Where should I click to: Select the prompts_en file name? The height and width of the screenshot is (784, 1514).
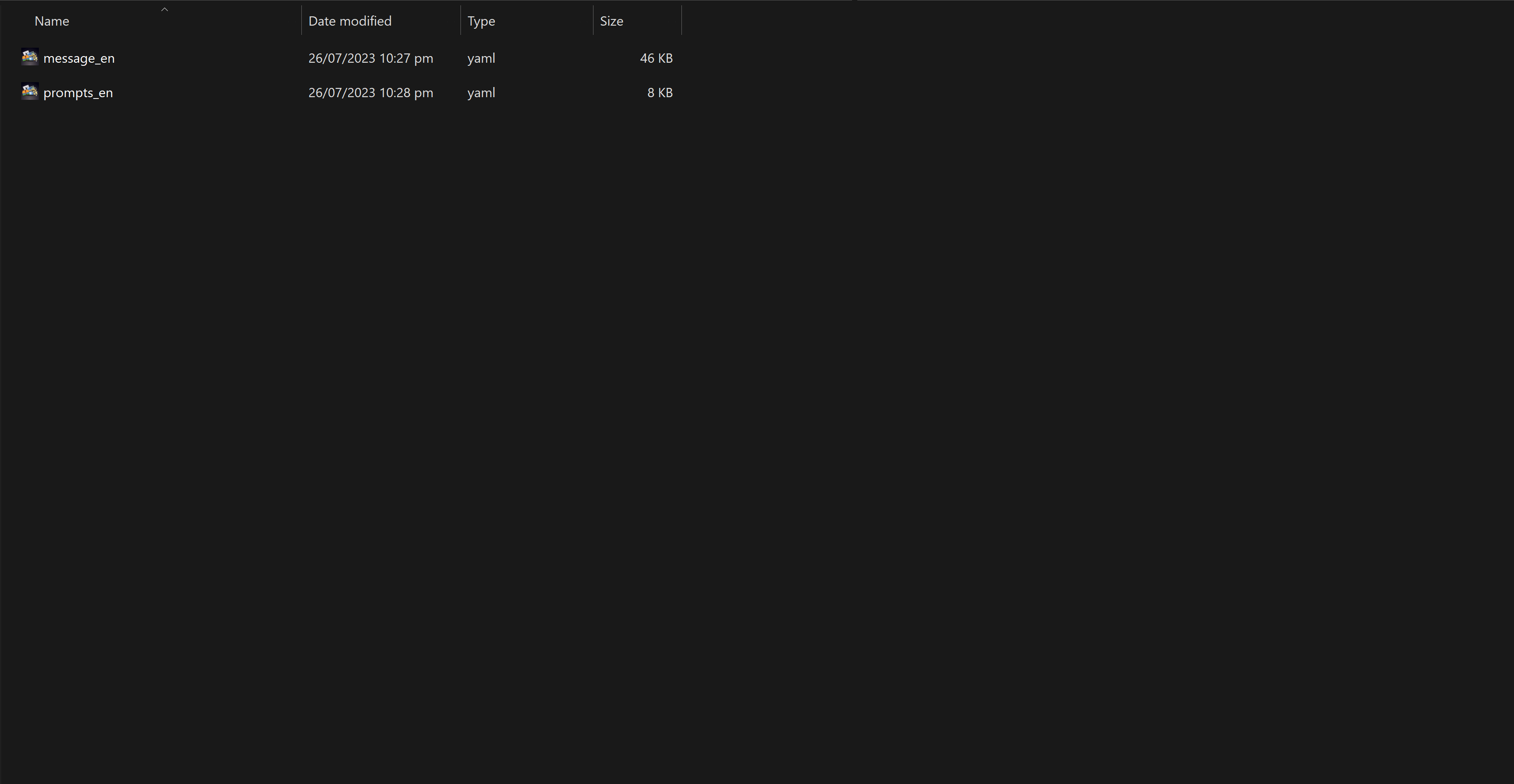[78, 93]
